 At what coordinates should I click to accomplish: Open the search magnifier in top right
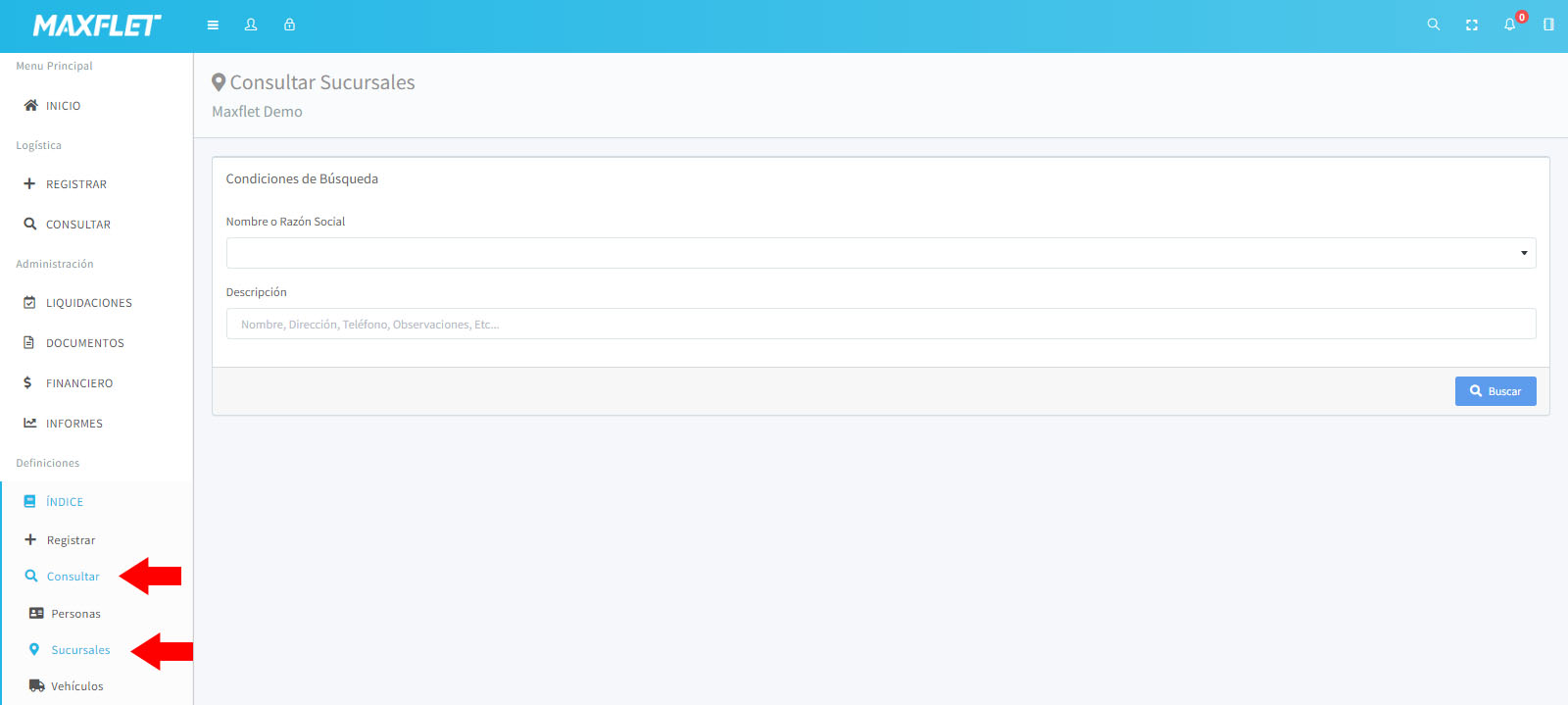[1434, 25]
